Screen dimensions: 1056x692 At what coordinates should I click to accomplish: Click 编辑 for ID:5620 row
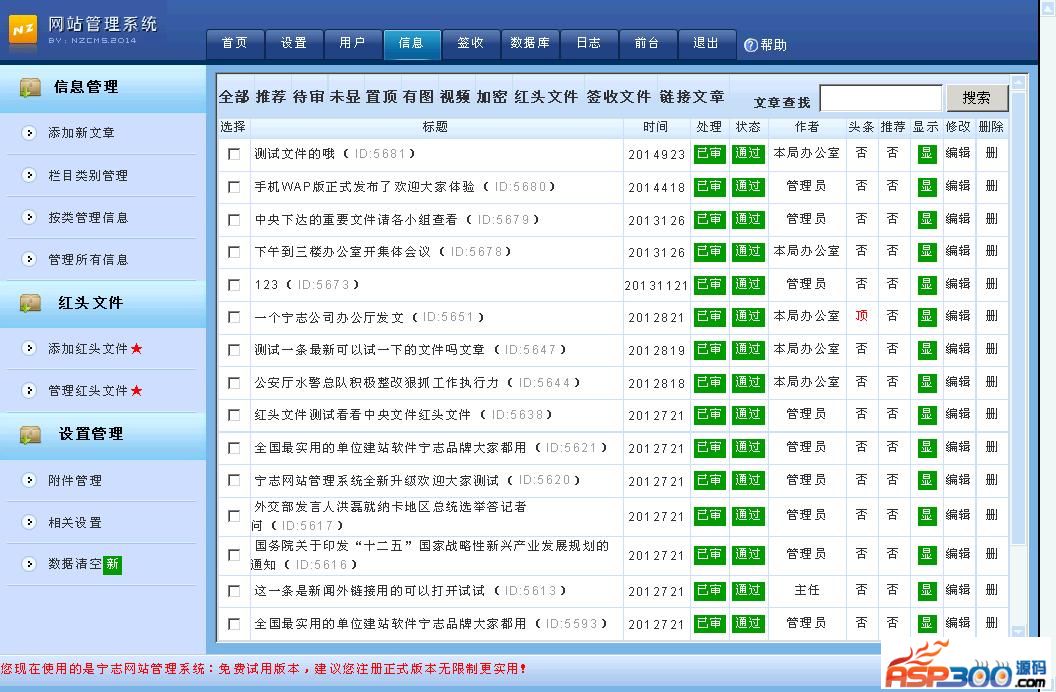tap(958, 480)
